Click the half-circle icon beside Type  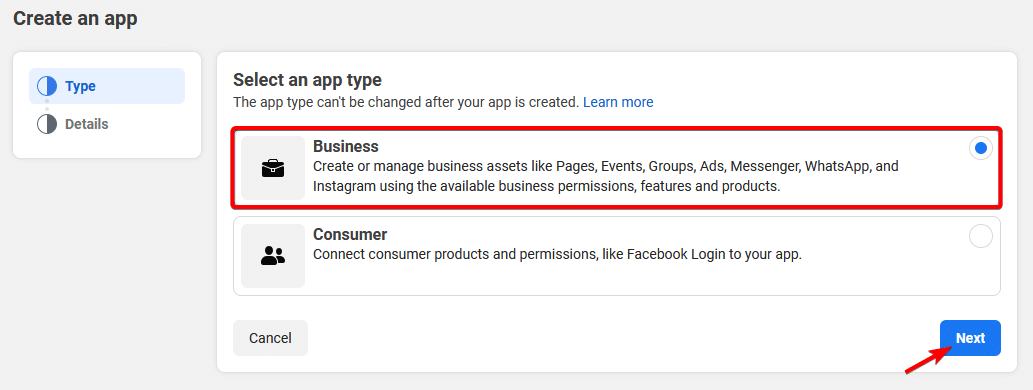47,86
